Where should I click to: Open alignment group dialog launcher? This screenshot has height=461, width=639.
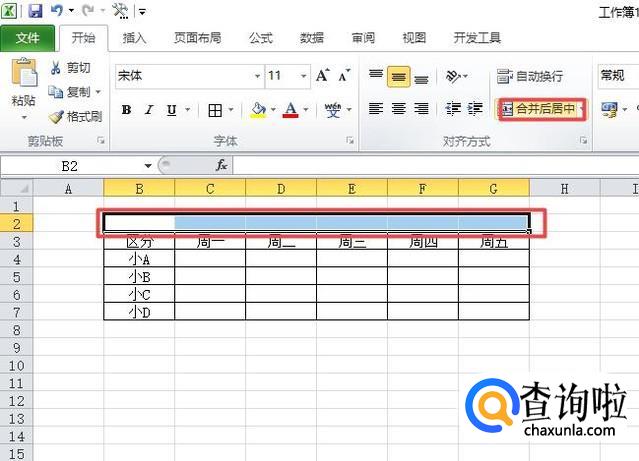click(584, 141)
